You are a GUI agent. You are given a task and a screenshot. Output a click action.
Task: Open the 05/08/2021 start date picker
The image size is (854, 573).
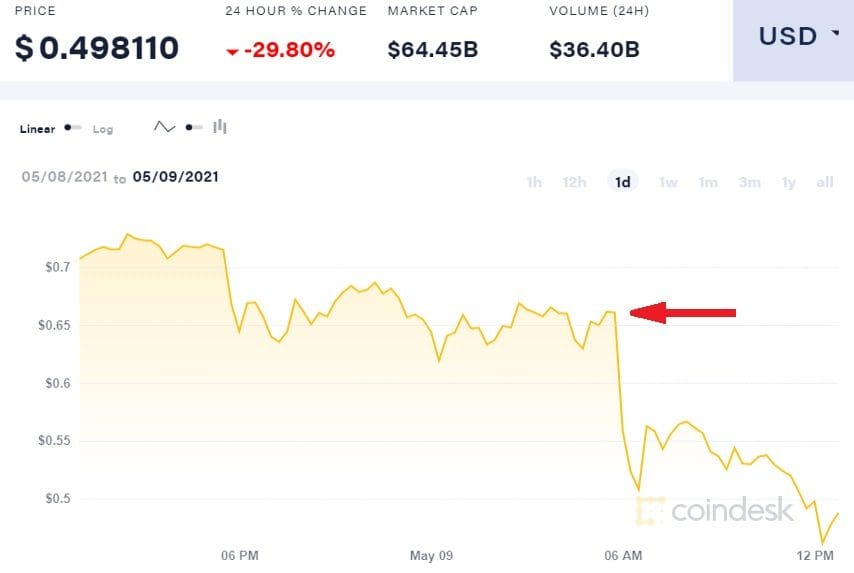[x=65, y=177]
